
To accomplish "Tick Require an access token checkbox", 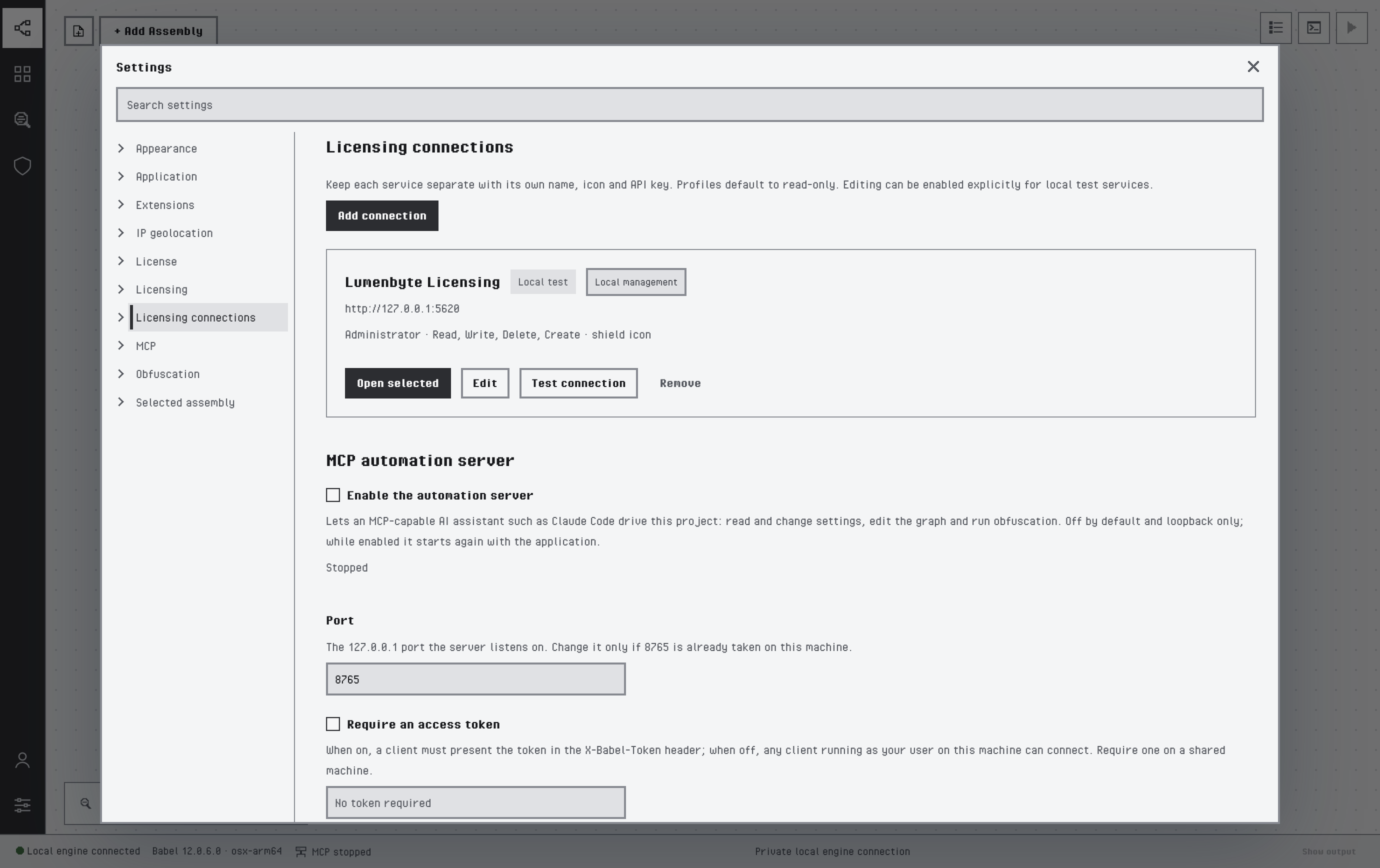I will click(x=333, y=724).
